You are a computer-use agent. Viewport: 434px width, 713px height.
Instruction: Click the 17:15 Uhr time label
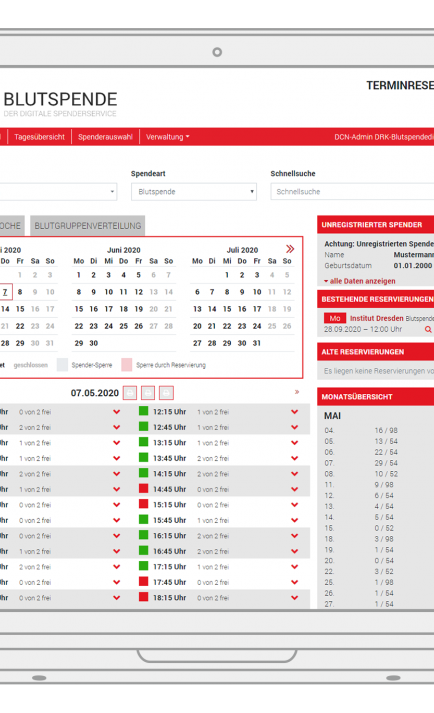click(x=169, y=567)
